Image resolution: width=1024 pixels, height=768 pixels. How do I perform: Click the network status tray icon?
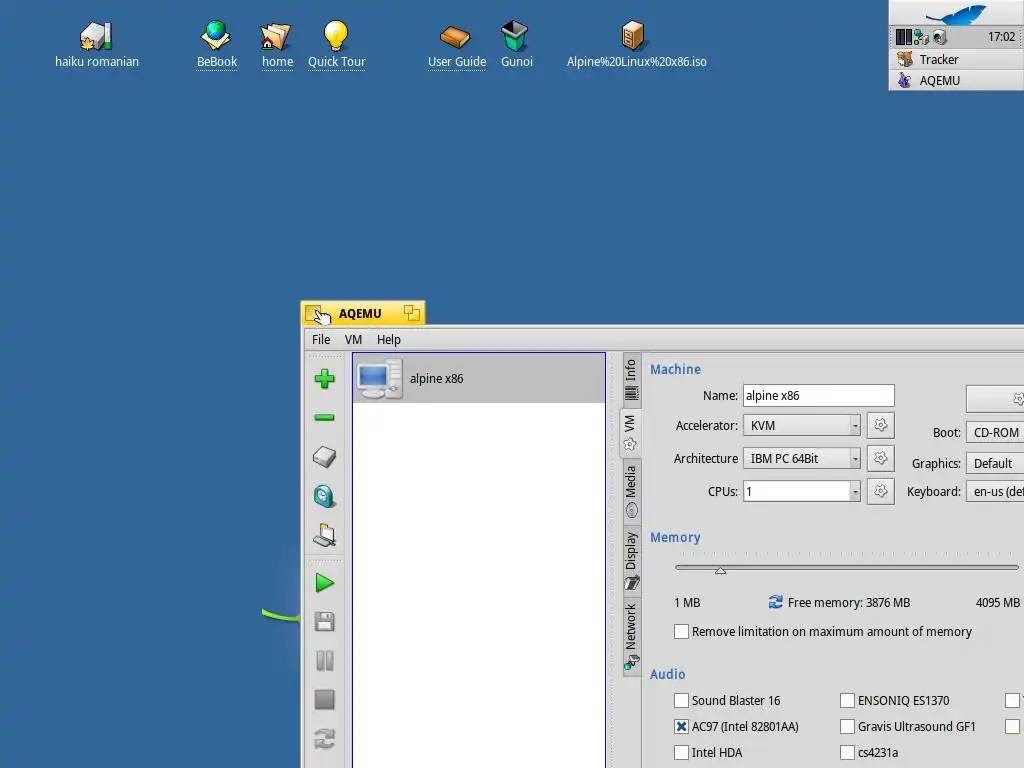click(921, 37)
